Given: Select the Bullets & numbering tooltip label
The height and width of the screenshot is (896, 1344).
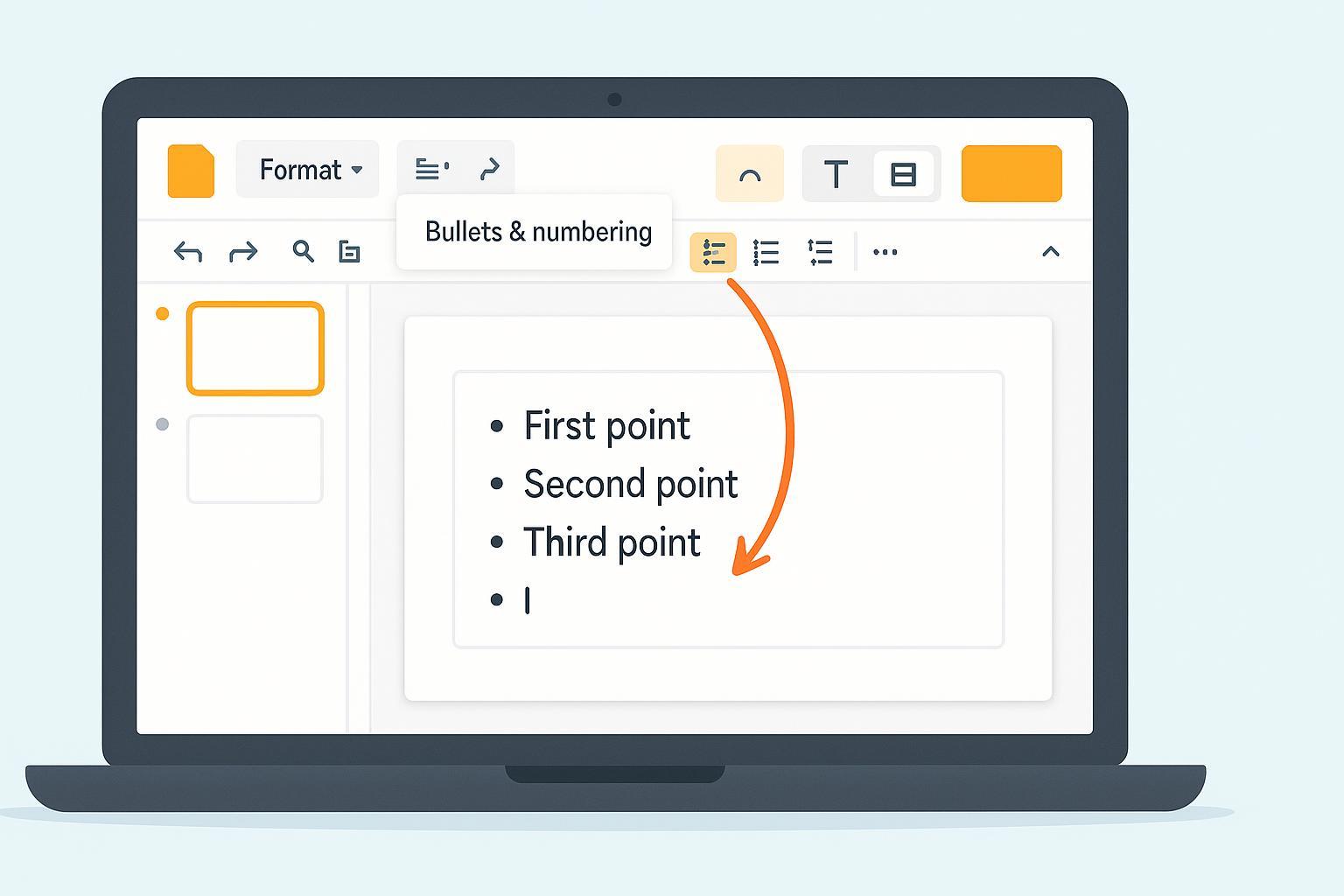Looking at the screenshot, I should click(x=537, y=232).
